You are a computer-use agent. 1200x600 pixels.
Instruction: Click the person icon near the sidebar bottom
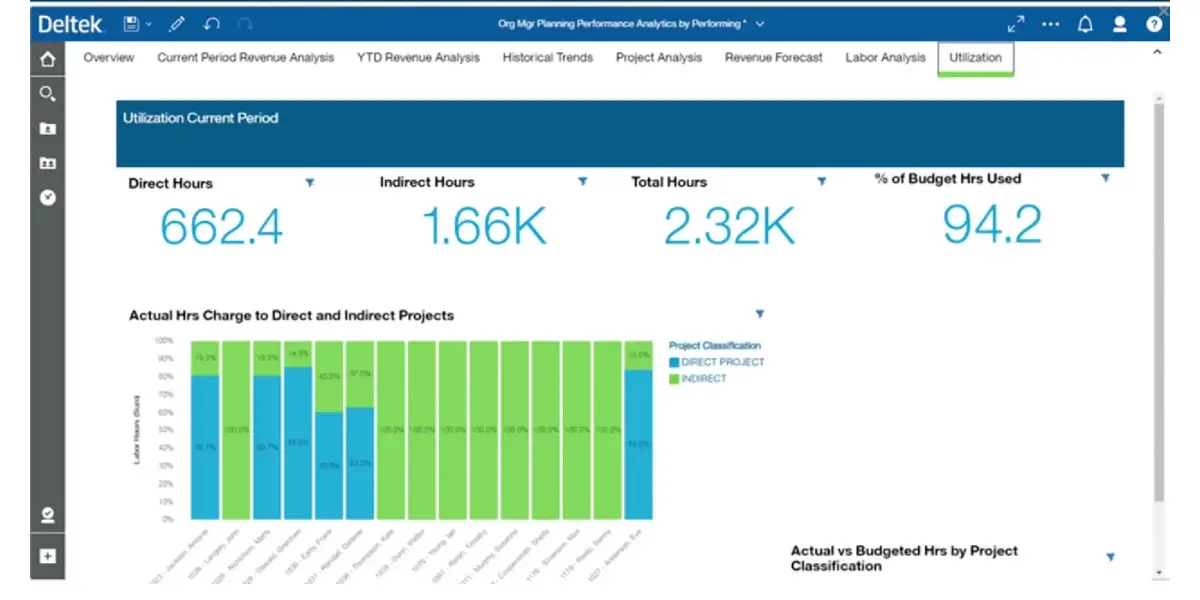point(47,516)
